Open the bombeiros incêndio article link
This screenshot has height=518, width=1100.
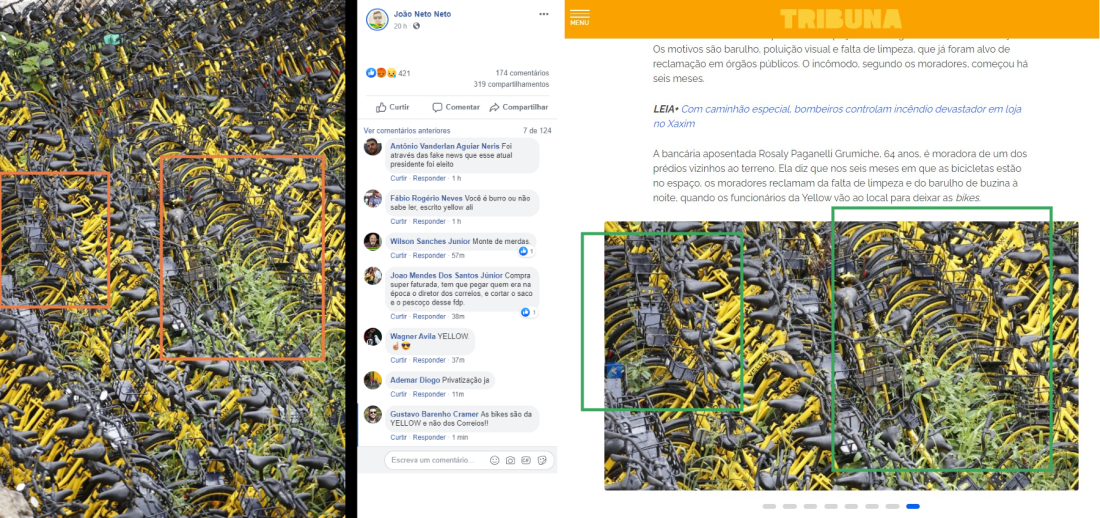[x=837, y=116]
